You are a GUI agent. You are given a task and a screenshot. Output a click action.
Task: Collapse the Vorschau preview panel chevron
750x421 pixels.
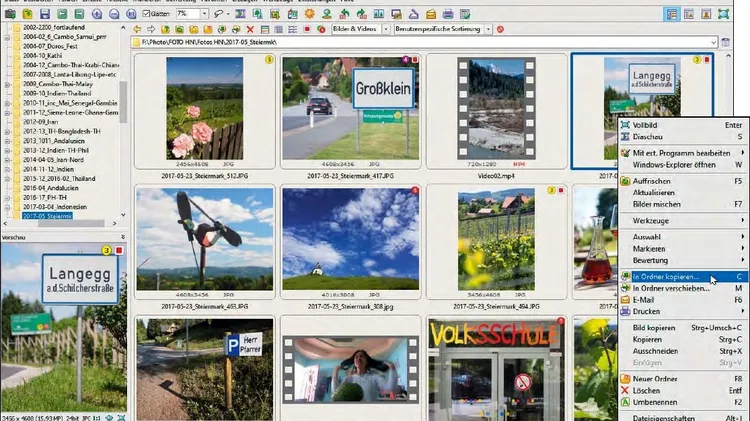coord(122,237)
